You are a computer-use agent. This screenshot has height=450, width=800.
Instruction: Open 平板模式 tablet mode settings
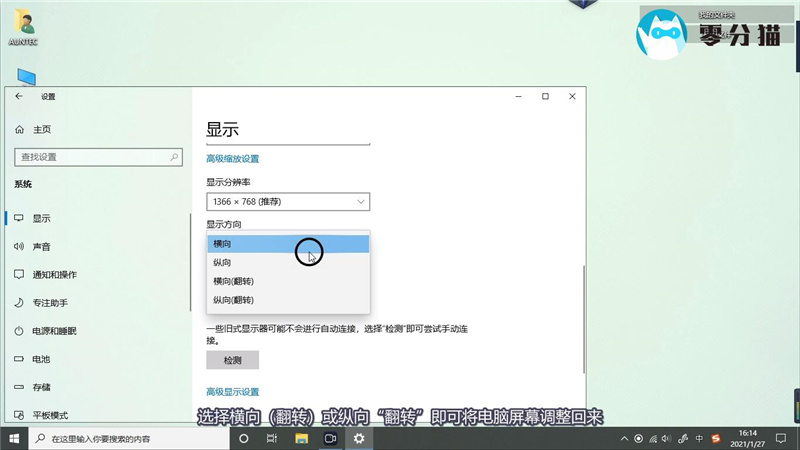pos(50,415)
